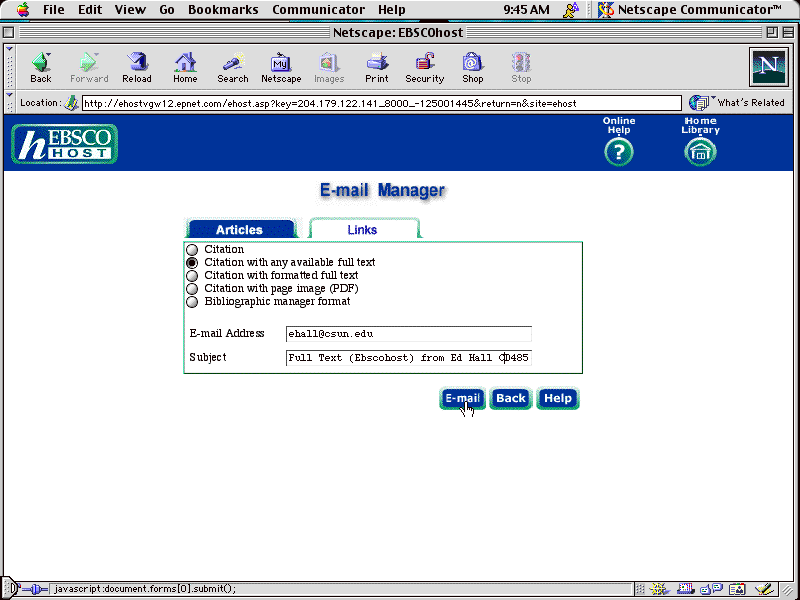Open the Apple menu
The image size is (800, 600).
tap(23, 9)
